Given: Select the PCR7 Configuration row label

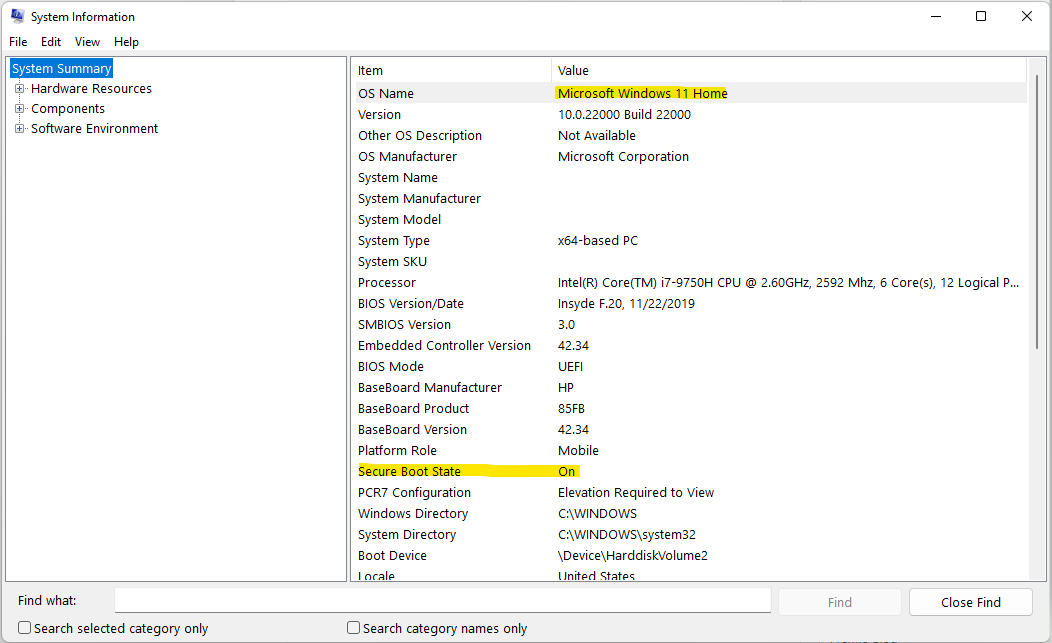Looking at the screenshot, I should click(x=414, y=493).
